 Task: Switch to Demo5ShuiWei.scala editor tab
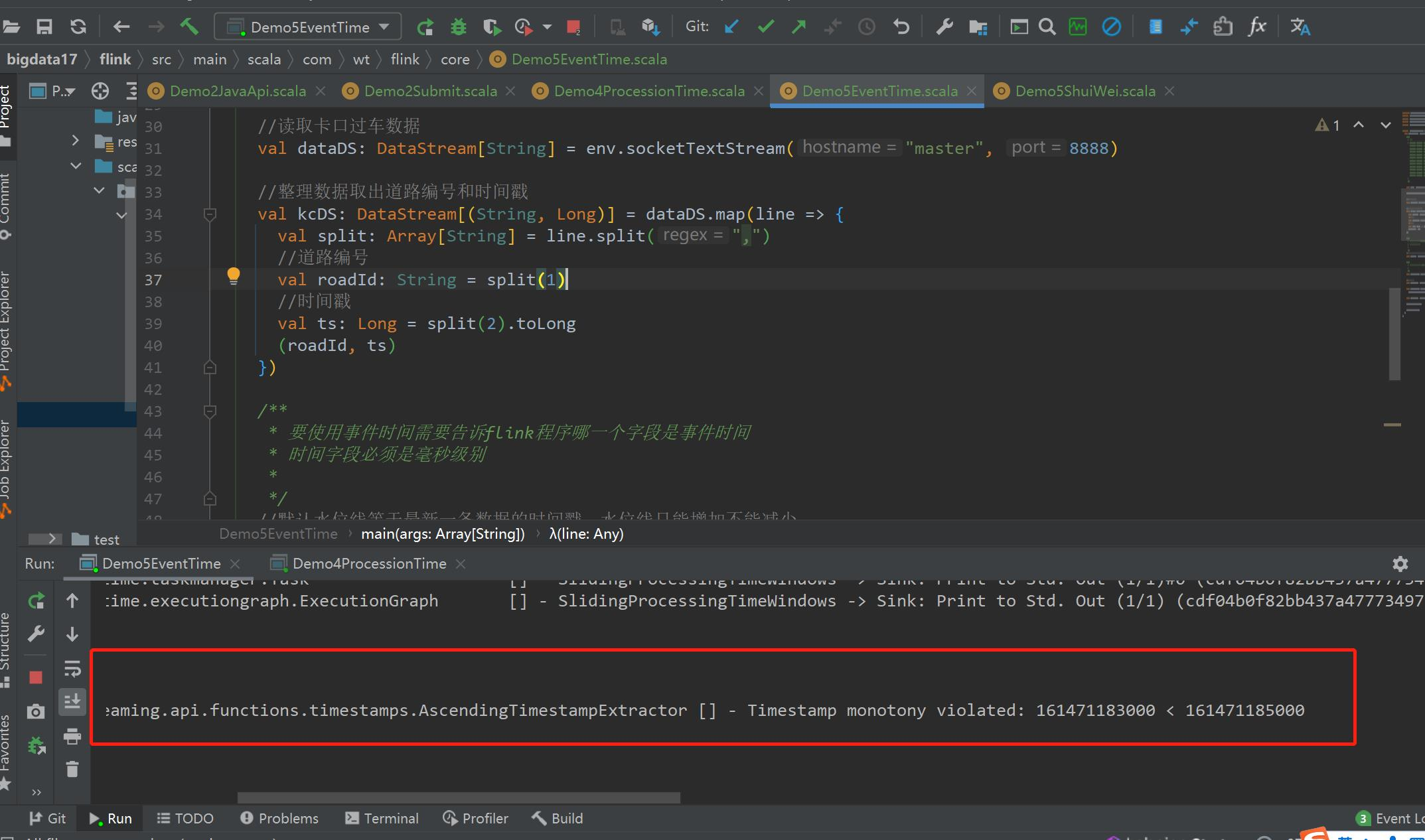[1085, 91]
